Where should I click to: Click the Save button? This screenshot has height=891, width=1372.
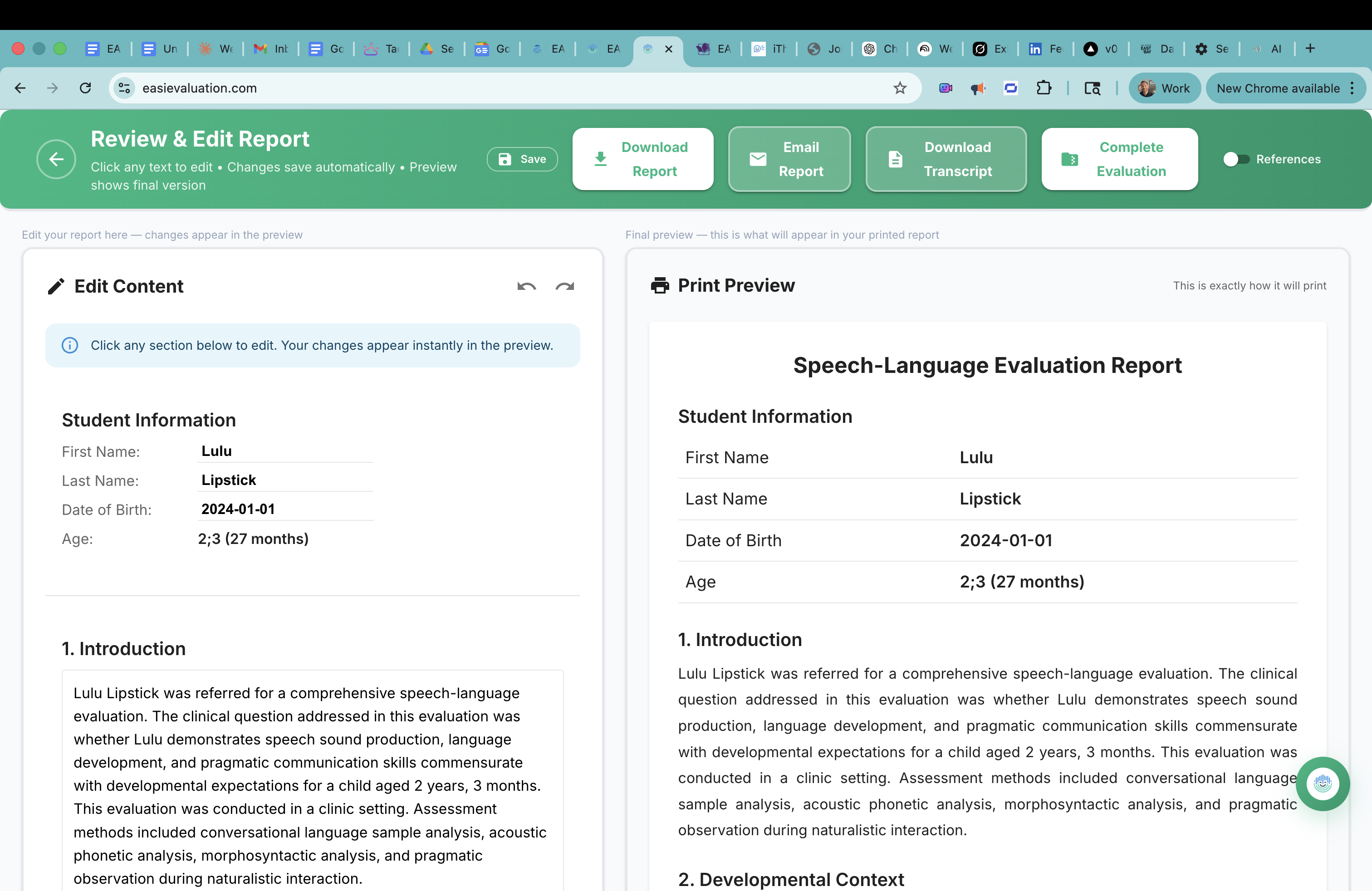coord(522,159)
